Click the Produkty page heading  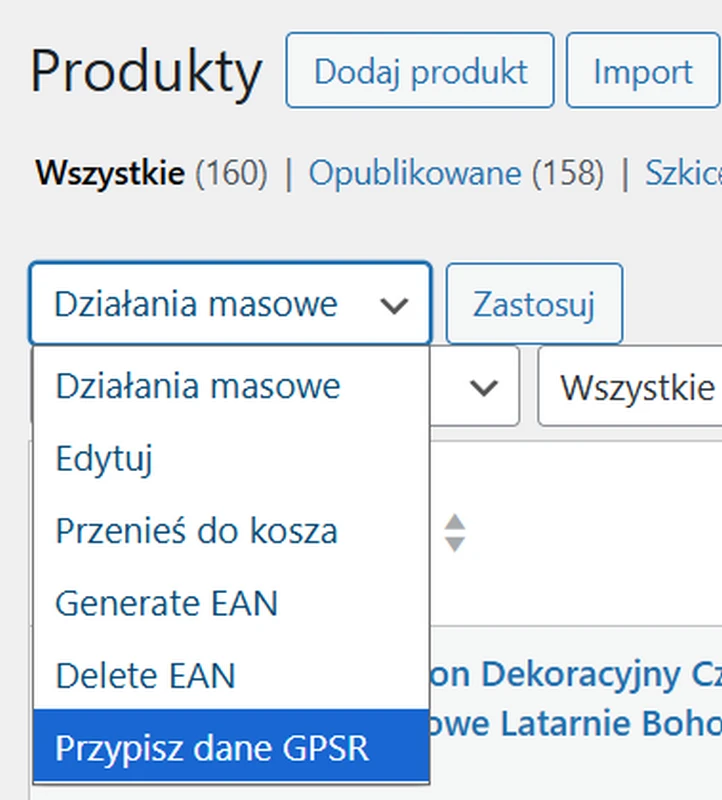(x=146, y=72)
